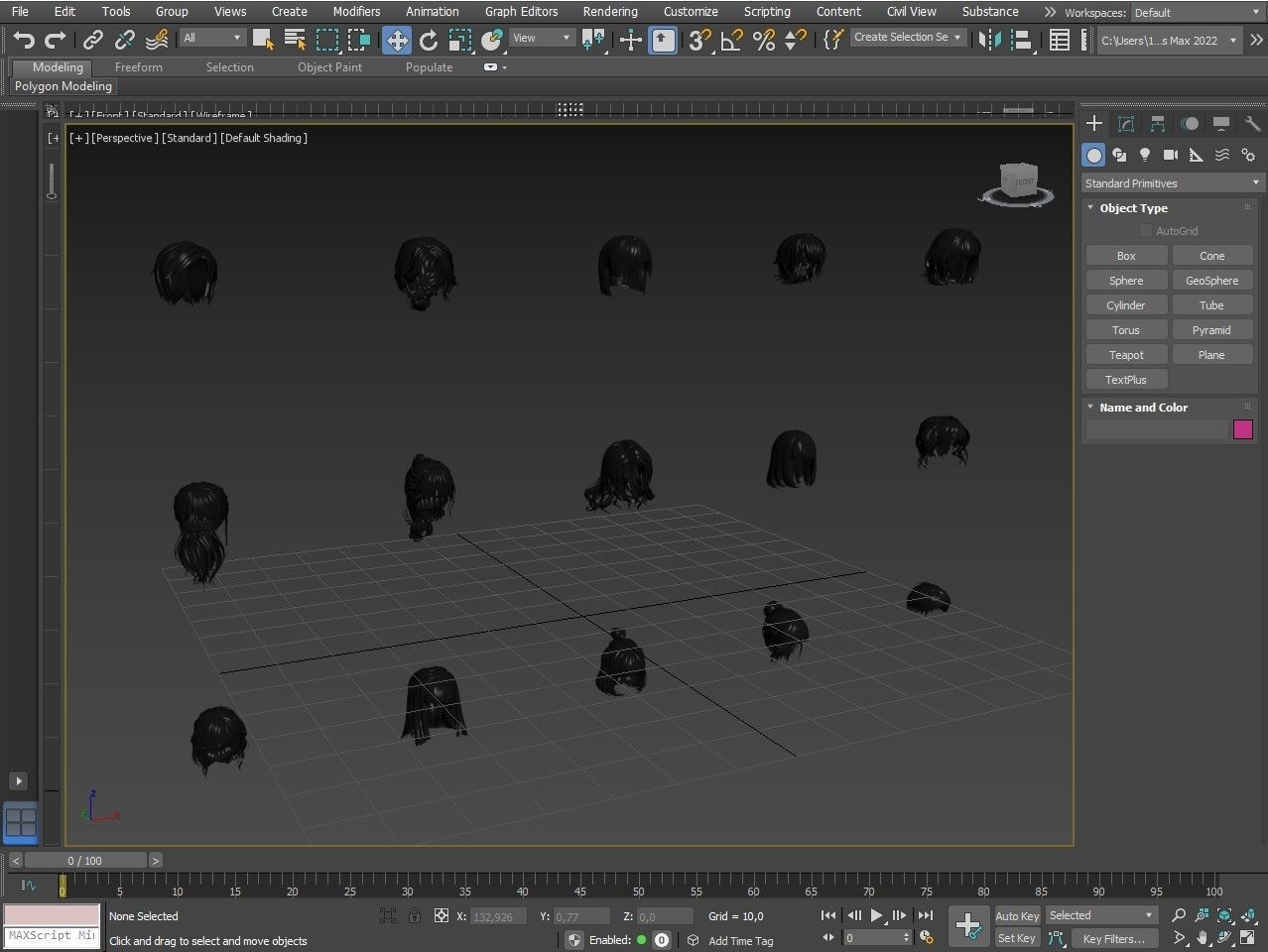
Task: Toggle the Angle Snap button
Action: (732, 40)
